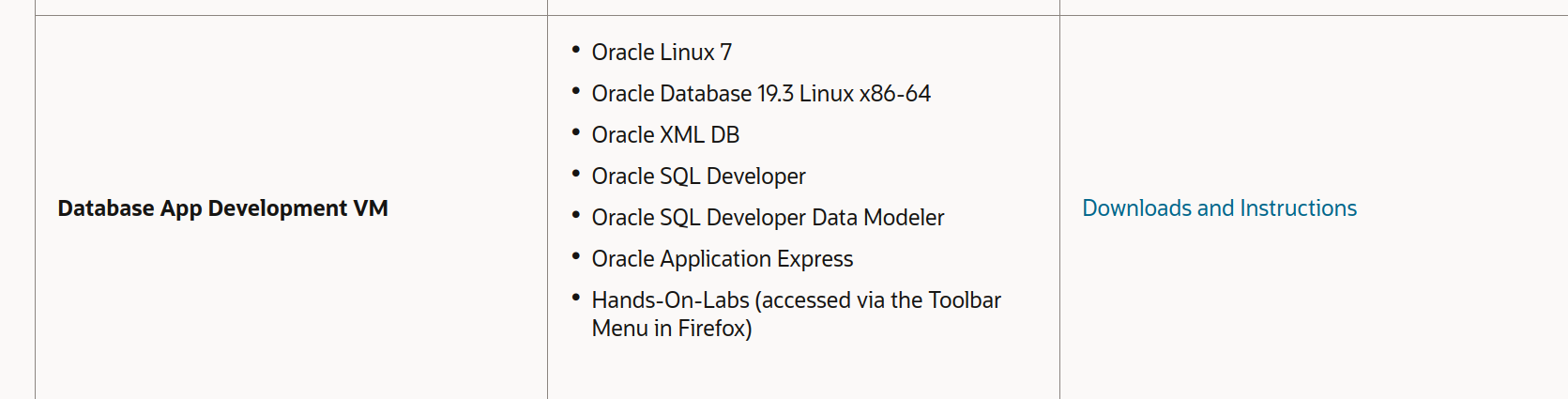Select the Oracle XML DB list entry

(664, 135)
